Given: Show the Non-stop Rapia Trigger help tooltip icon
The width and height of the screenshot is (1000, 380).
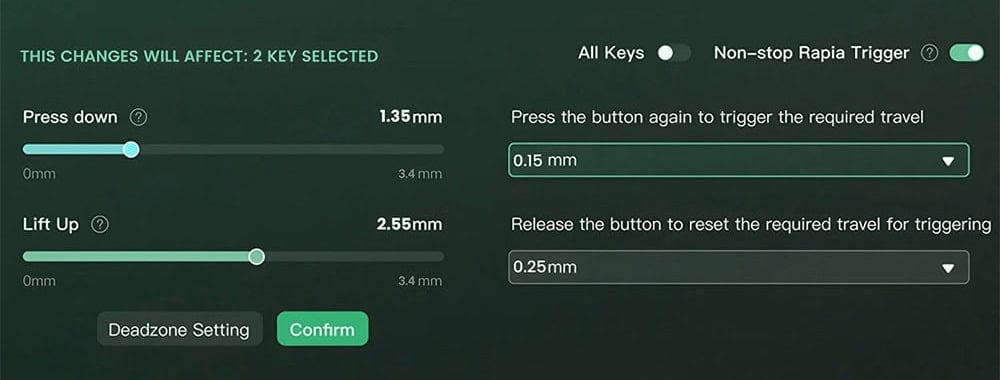Looking at the screenshot, I should (x=930, y=54).
